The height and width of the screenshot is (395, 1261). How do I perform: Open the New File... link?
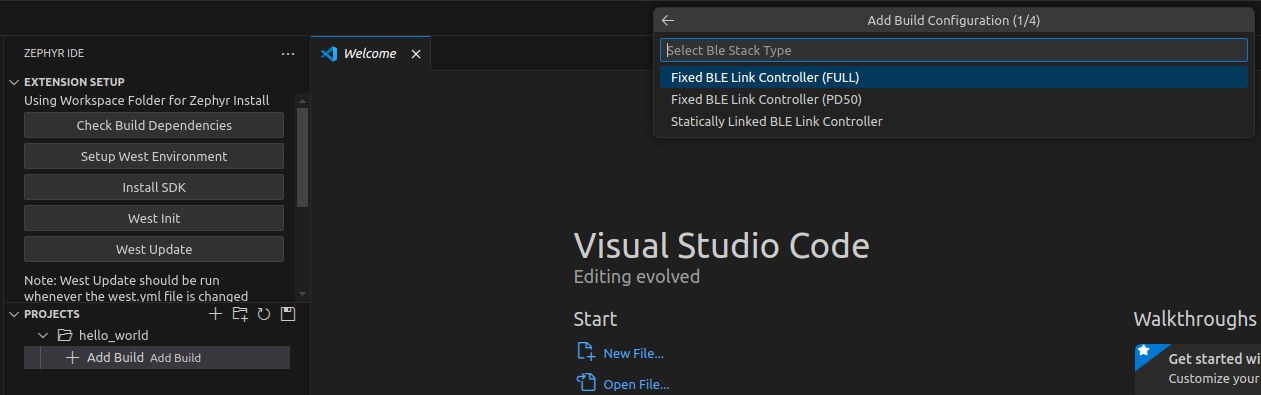coord(633,353)
